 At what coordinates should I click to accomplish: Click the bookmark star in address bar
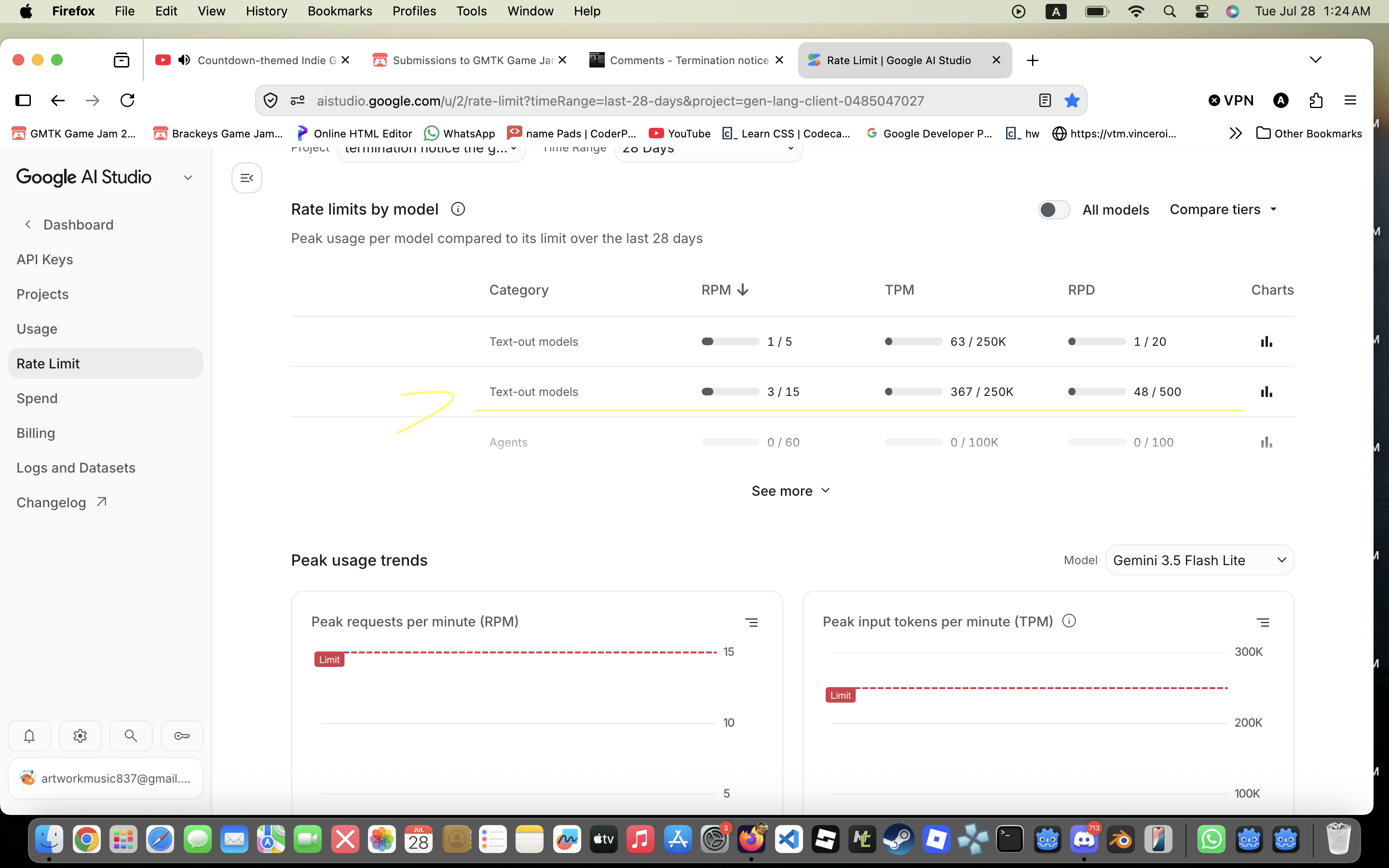point(1072,100)
